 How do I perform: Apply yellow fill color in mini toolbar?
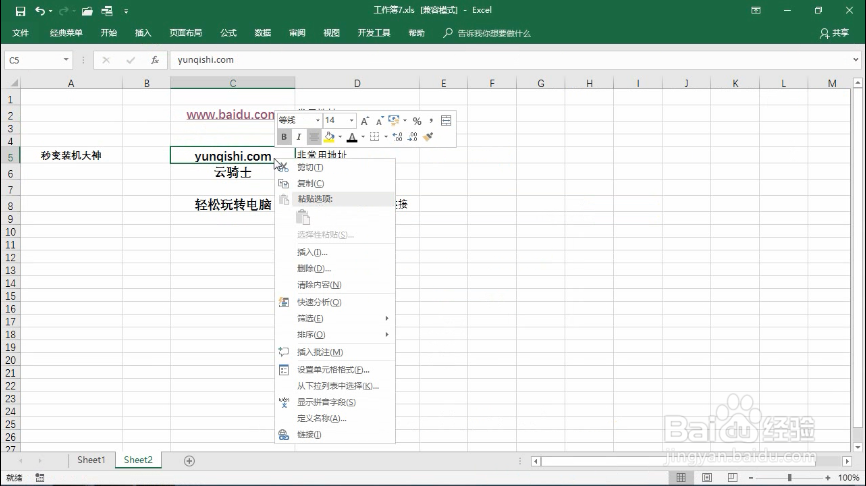[329, 137]
